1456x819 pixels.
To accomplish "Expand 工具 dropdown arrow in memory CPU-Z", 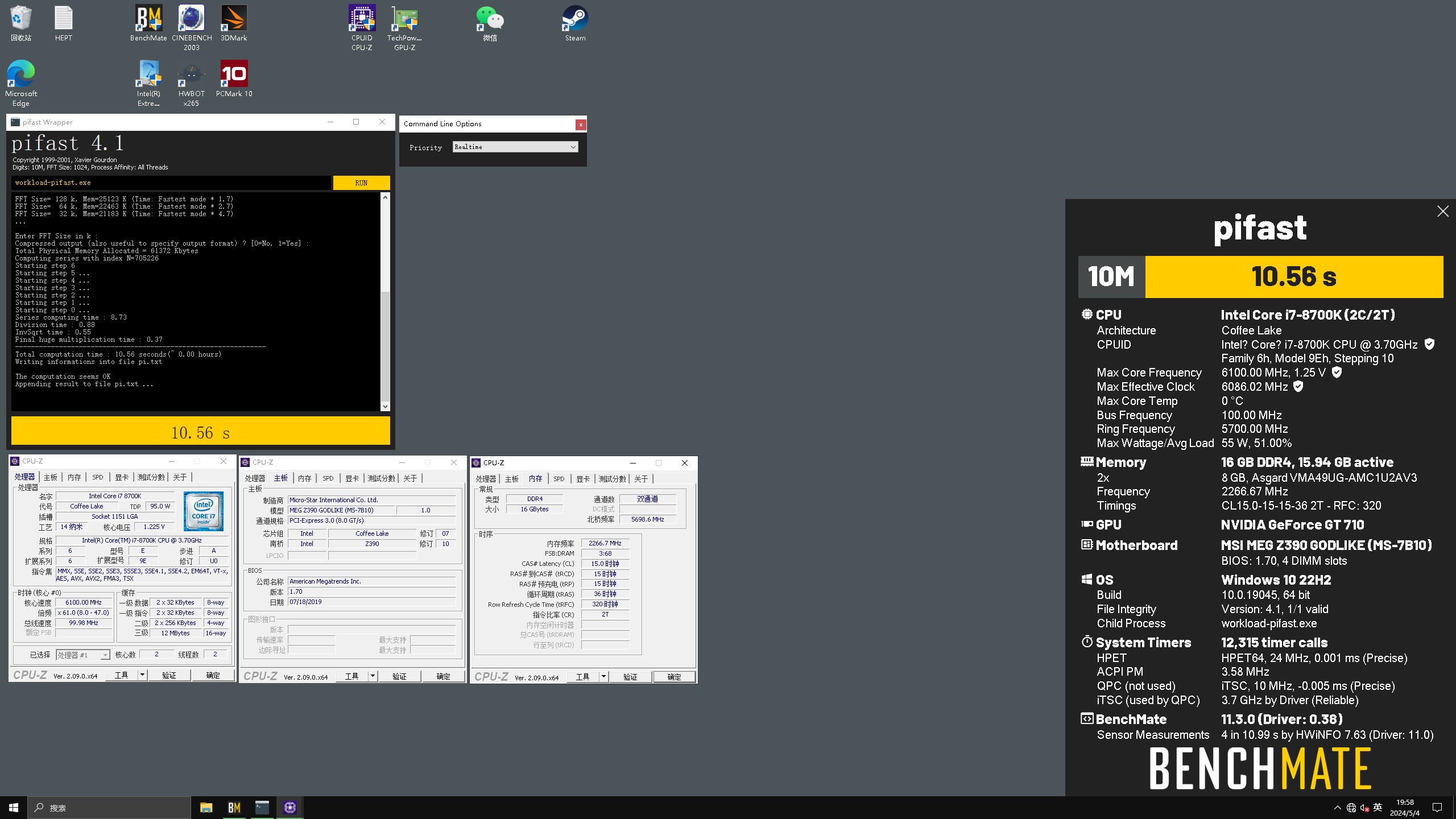I will [x=604, y=677].
